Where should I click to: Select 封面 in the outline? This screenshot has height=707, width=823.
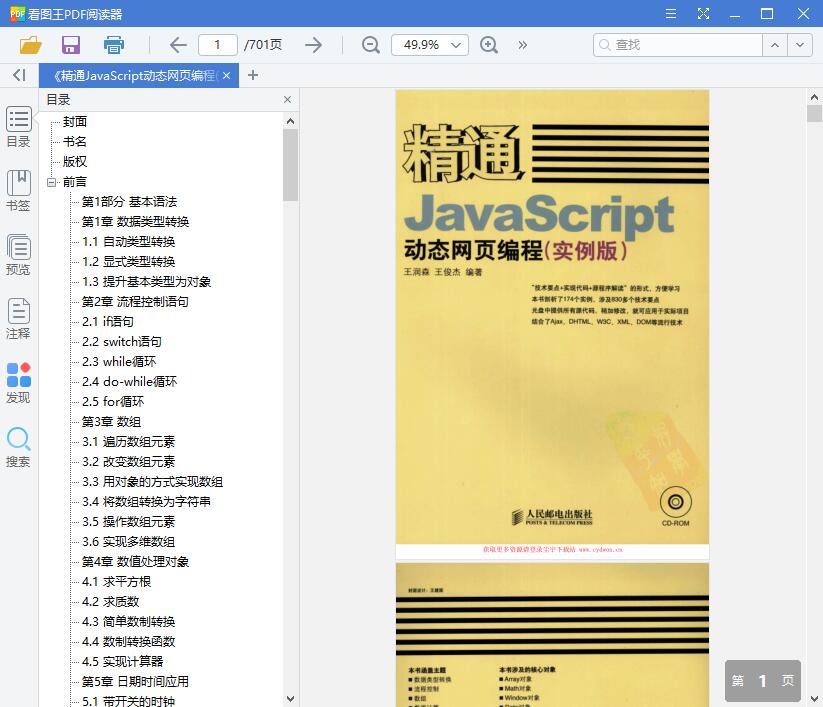pos(75,122)
